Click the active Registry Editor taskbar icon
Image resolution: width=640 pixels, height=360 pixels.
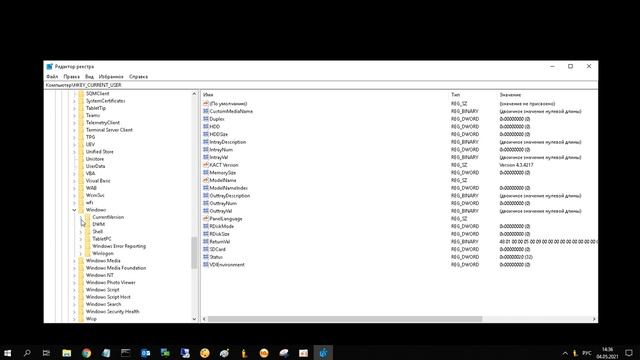[x=323, y=353]
